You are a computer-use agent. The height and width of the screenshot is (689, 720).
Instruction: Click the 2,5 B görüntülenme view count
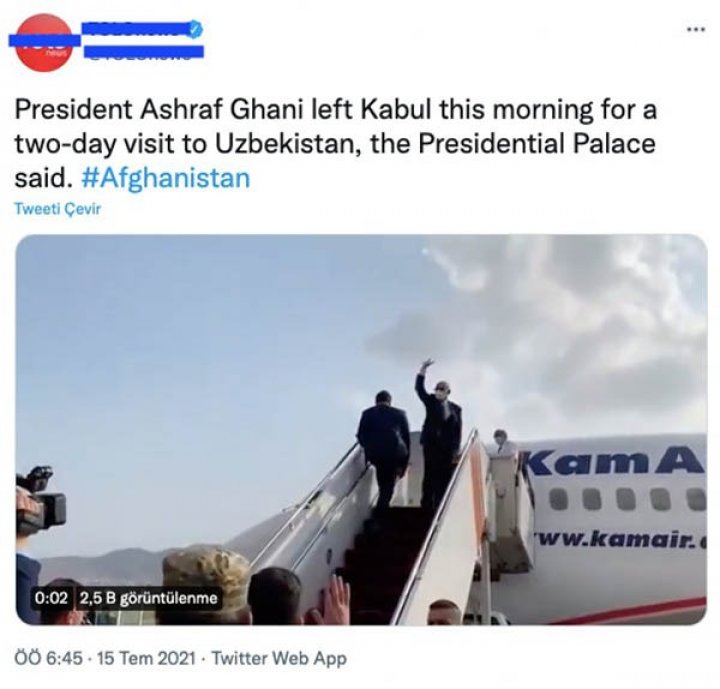pos(148,598)
